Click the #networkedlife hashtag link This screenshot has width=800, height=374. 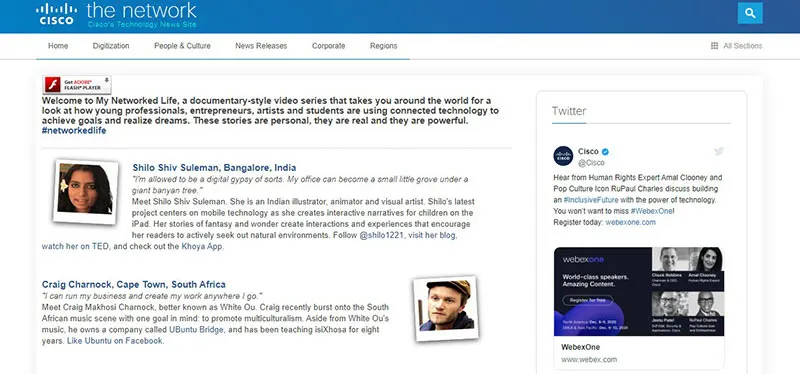[74, 131]
